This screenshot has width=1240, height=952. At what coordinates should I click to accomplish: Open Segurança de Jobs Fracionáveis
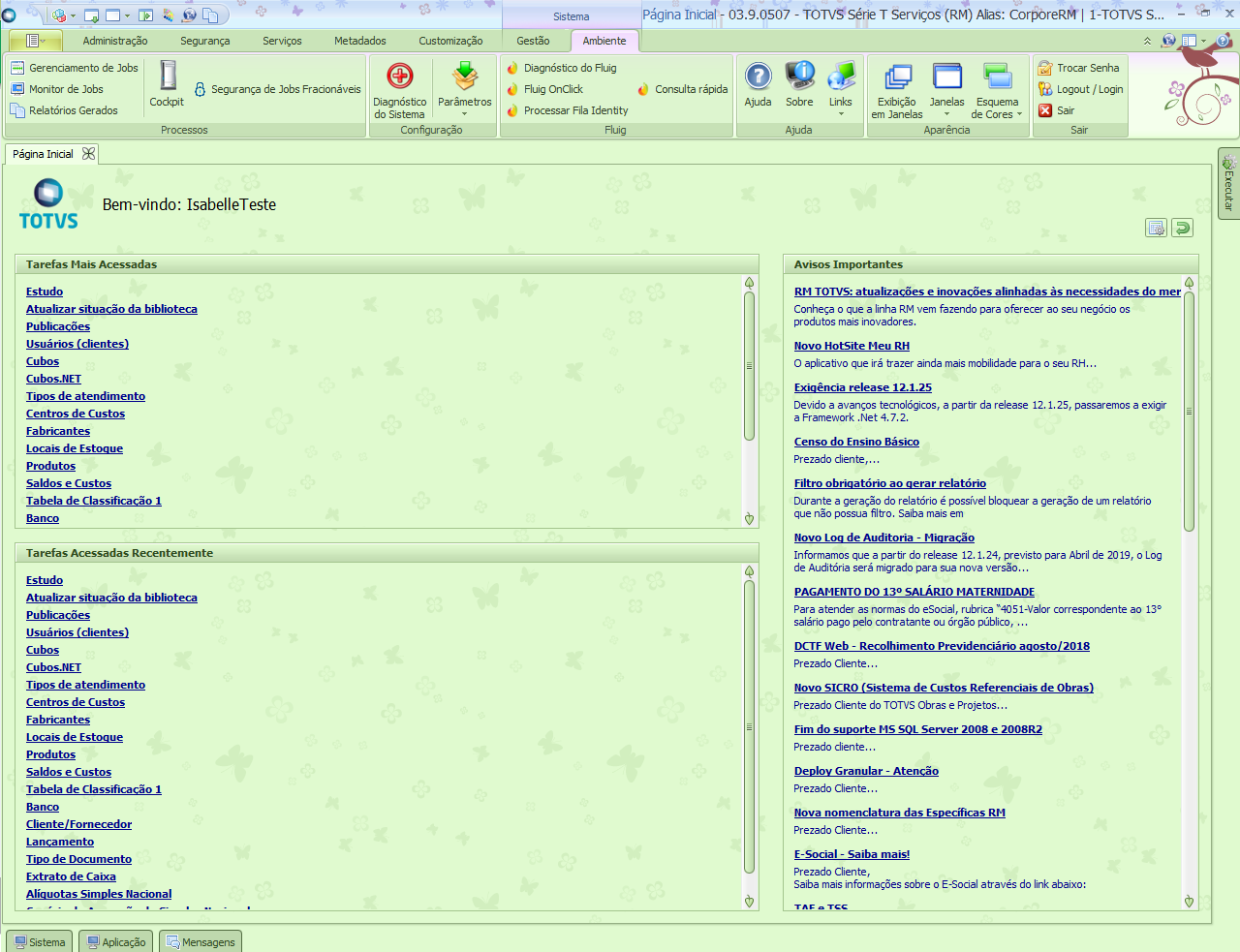(x=277, y=89)
